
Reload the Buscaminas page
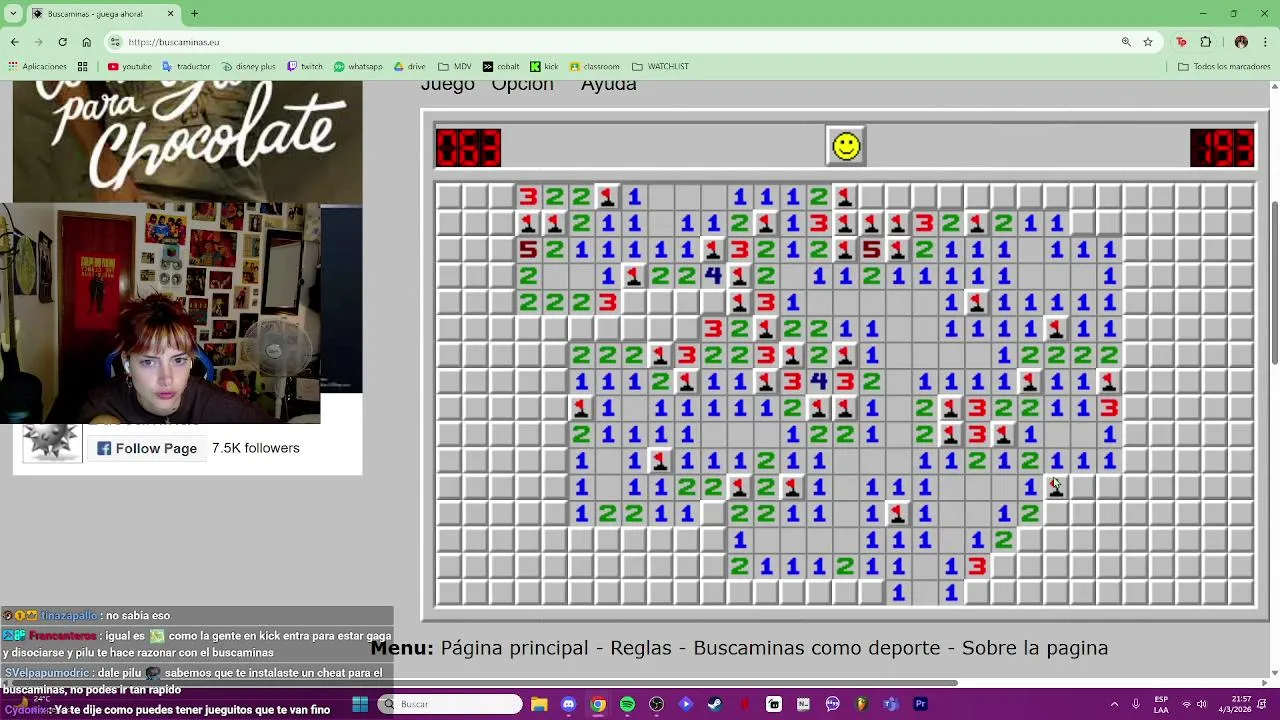pyautogui.click(x=62, y=42)
